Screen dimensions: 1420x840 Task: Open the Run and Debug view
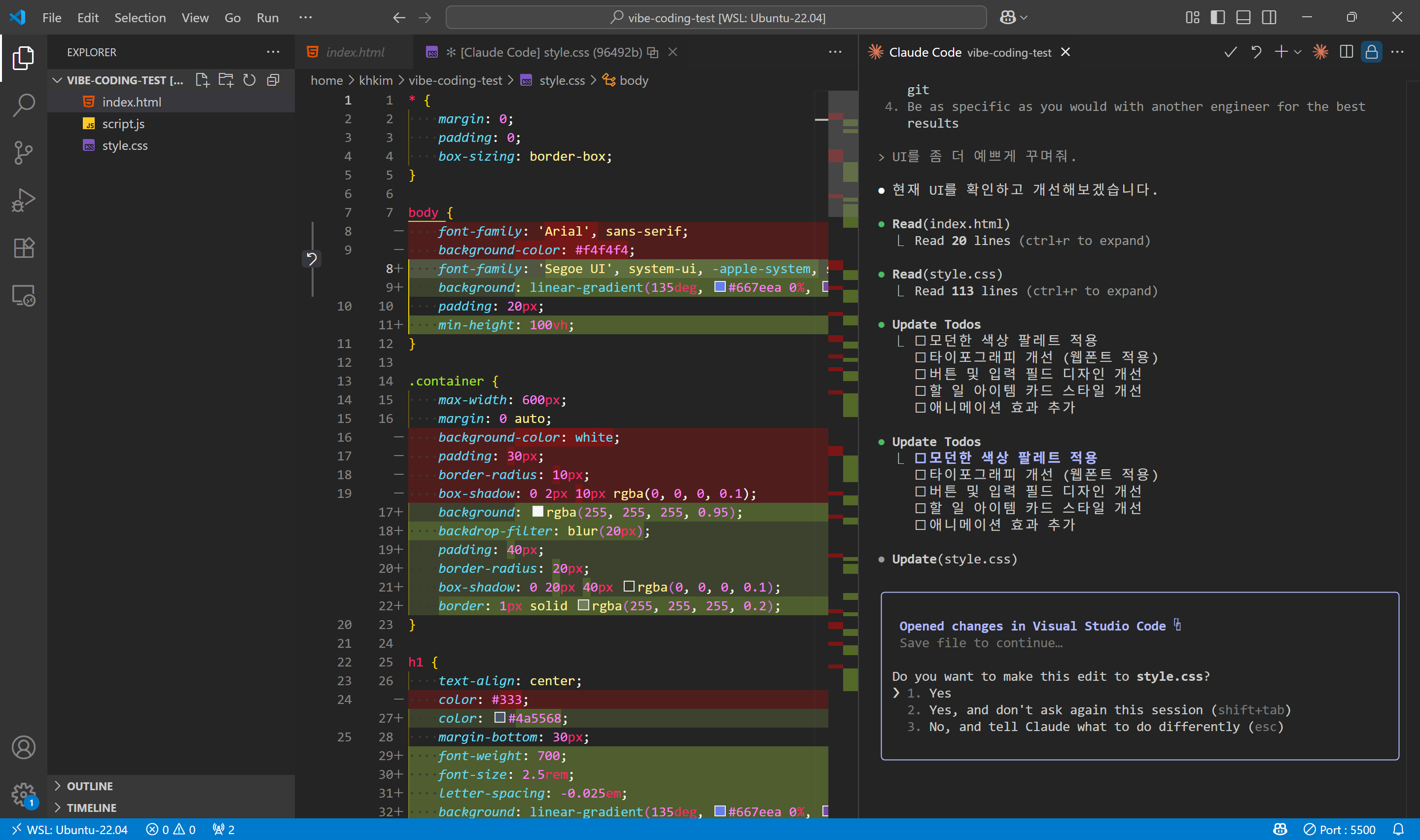[23, 200]
